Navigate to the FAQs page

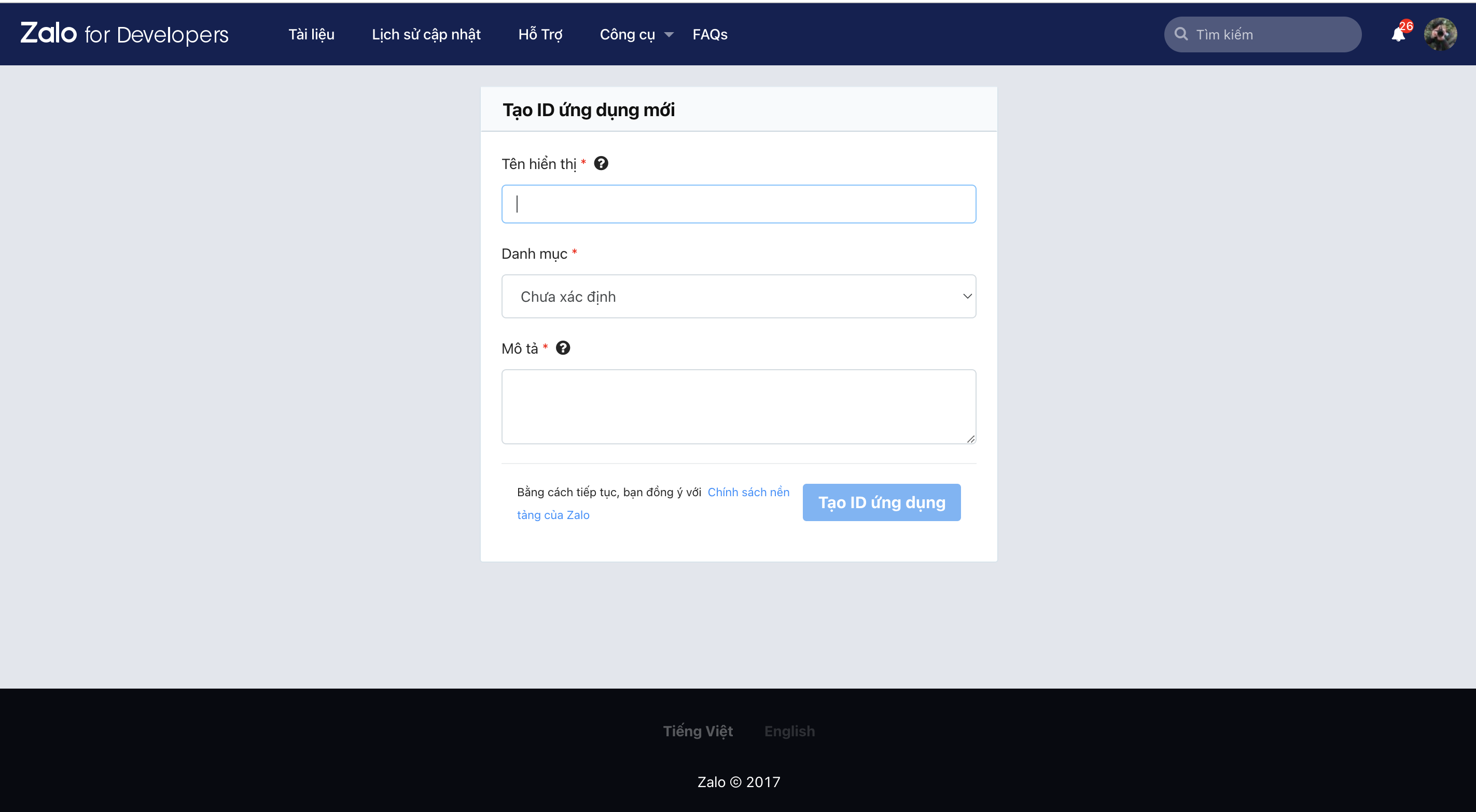(x=710, y=34)
